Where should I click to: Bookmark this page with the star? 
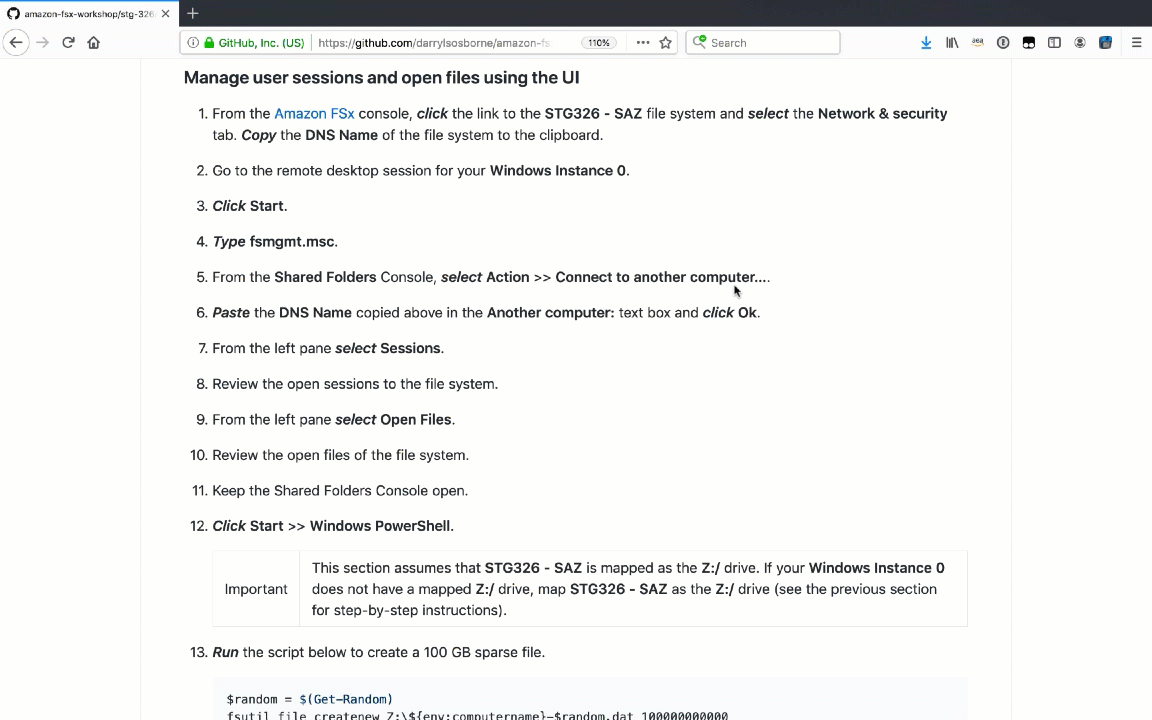pos(666,43)
